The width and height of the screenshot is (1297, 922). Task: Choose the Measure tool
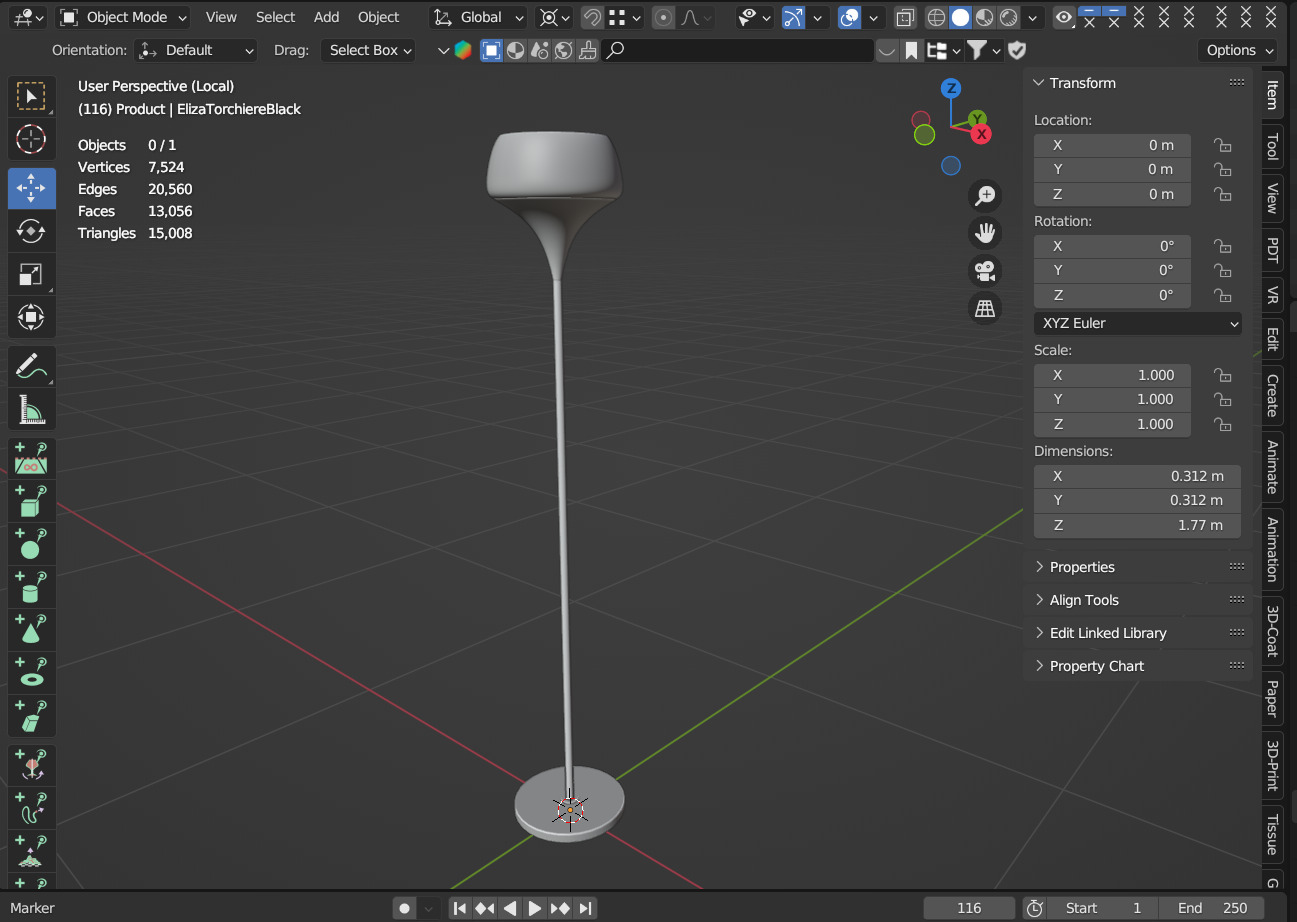[x=31, y=409]
